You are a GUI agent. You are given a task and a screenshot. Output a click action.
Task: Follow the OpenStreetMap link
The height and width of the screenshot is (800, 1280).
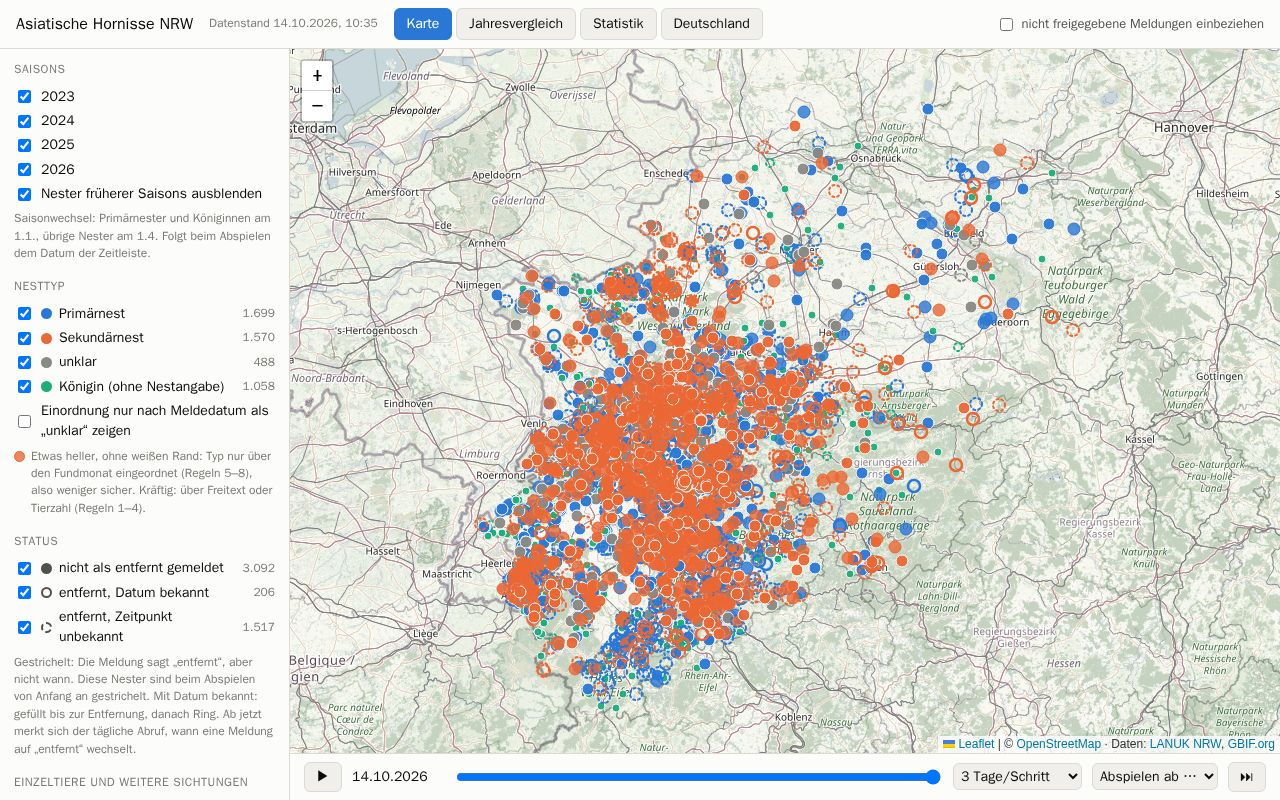tap(1059, 744)
